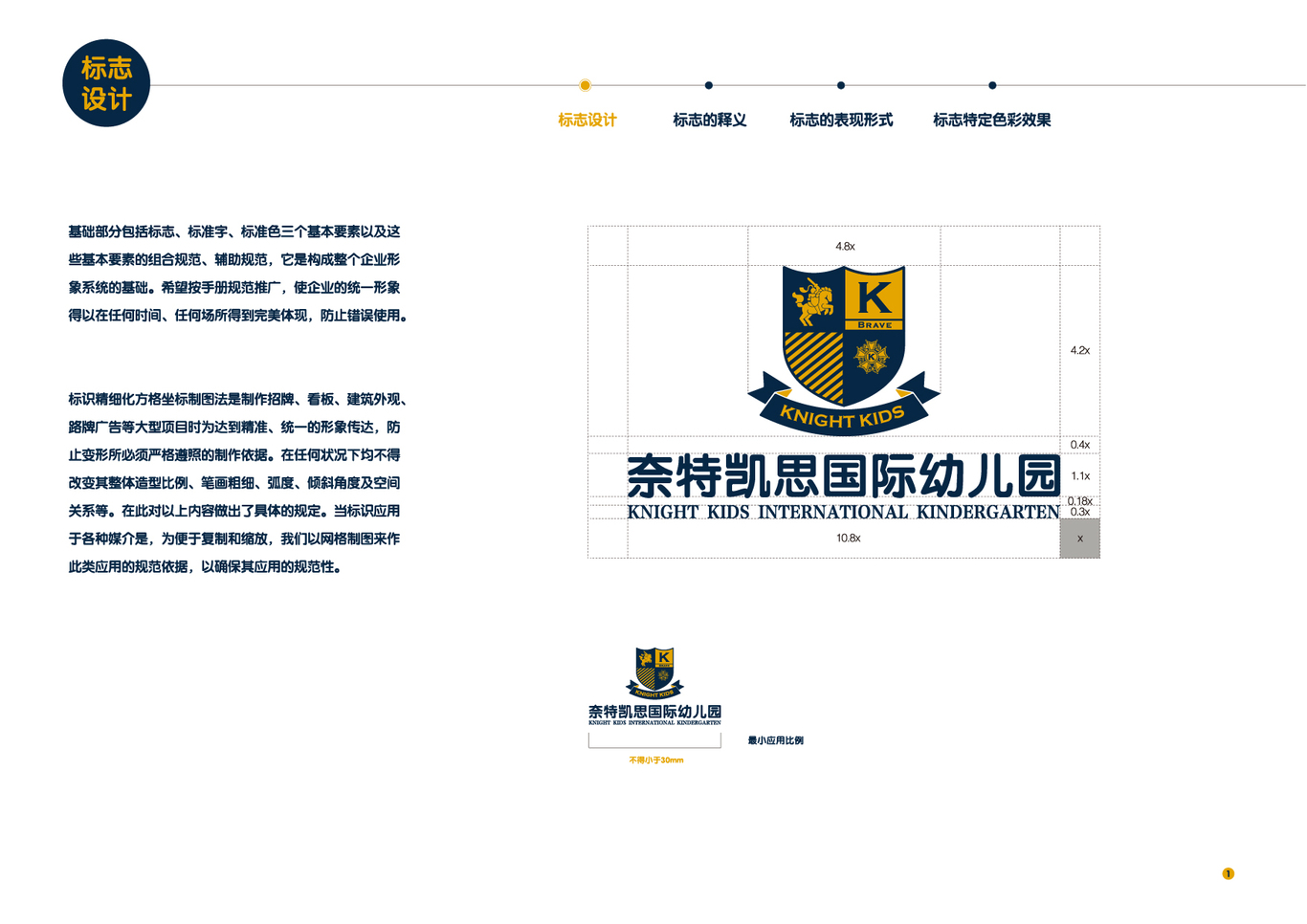Viewport: 1307px width, 924px height.
Task: Click the orange page number 1 badge
Action: pyautogui.click(x=1229, y=873)
